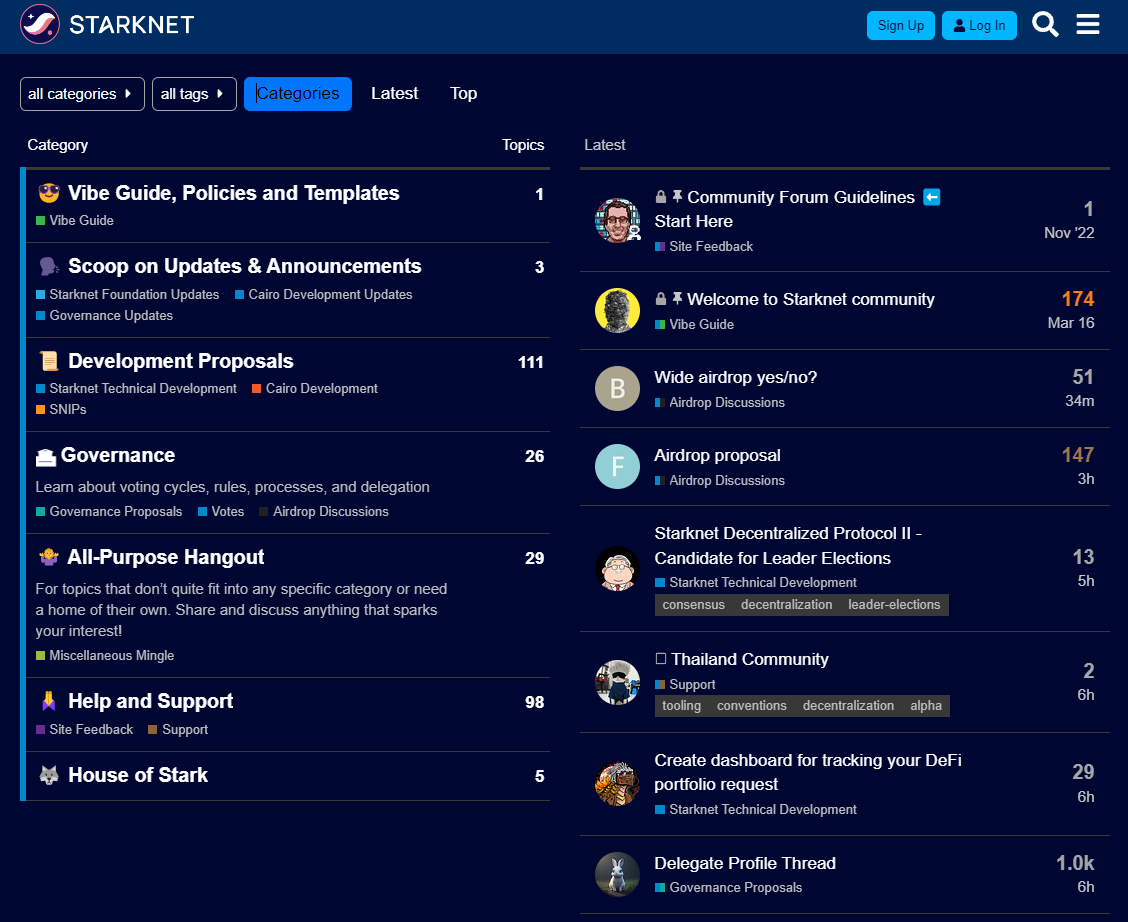The width and height of the screenshot is (1128, 922).
Task: Open Governance Updates subcategory
Action: click(x=104, y=316)
